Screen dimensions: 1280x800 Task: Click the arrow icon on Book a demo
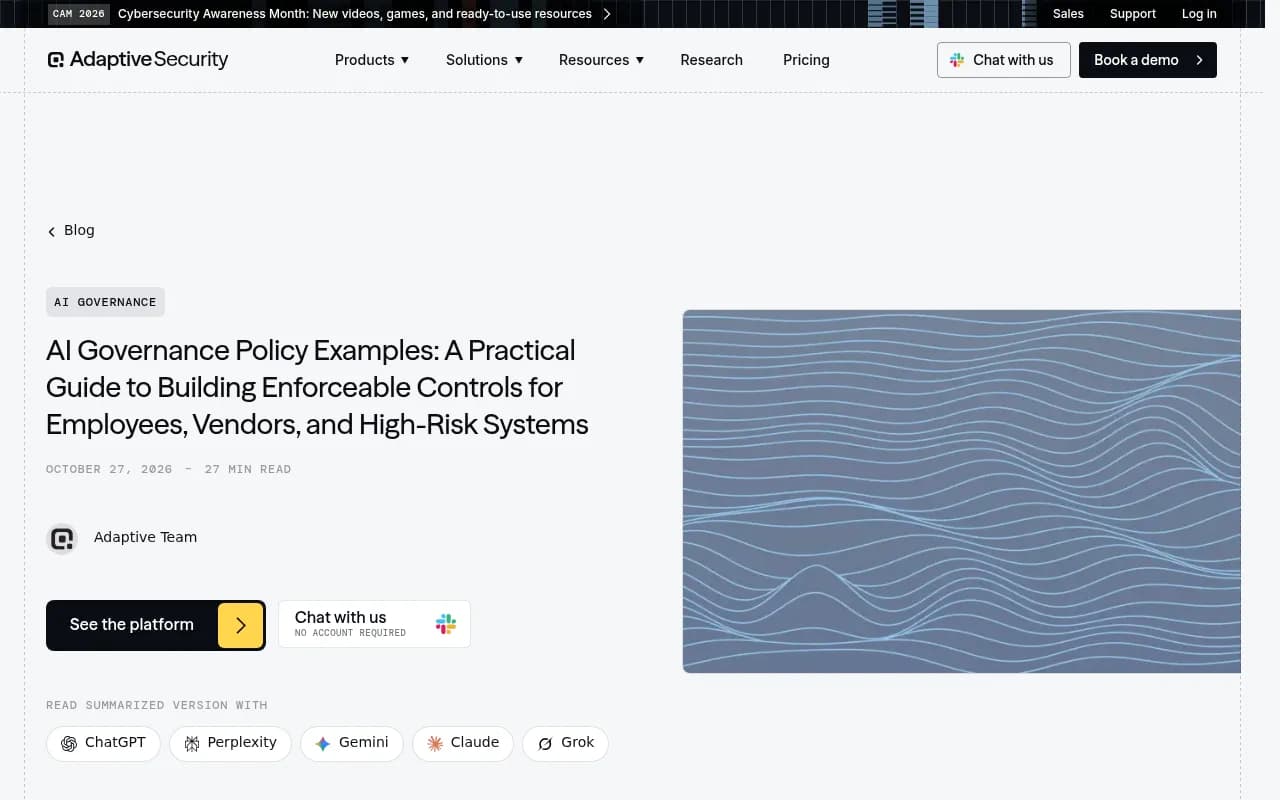click(x=1199, y=60)
